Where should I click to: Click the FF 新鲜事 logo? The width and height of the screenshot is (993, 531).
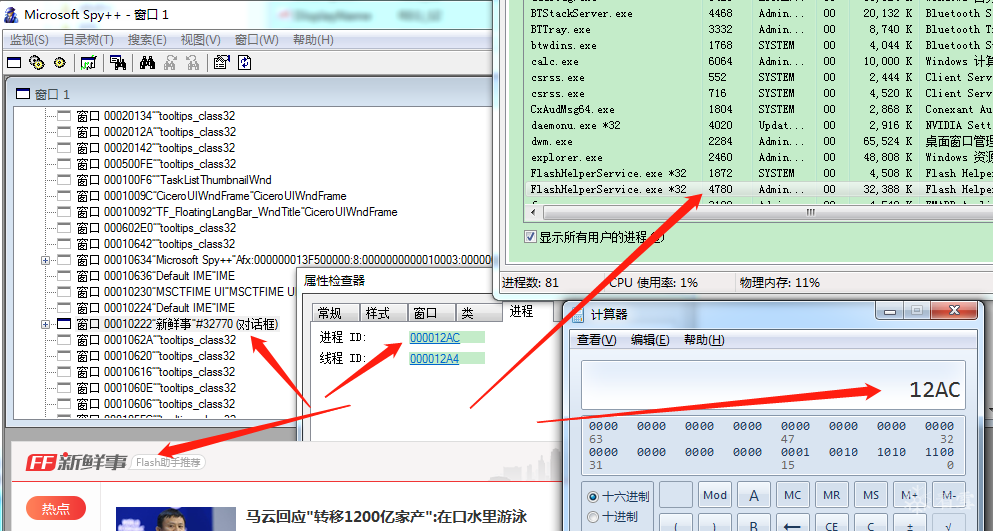pyautogui.click(x=76, y=462)
